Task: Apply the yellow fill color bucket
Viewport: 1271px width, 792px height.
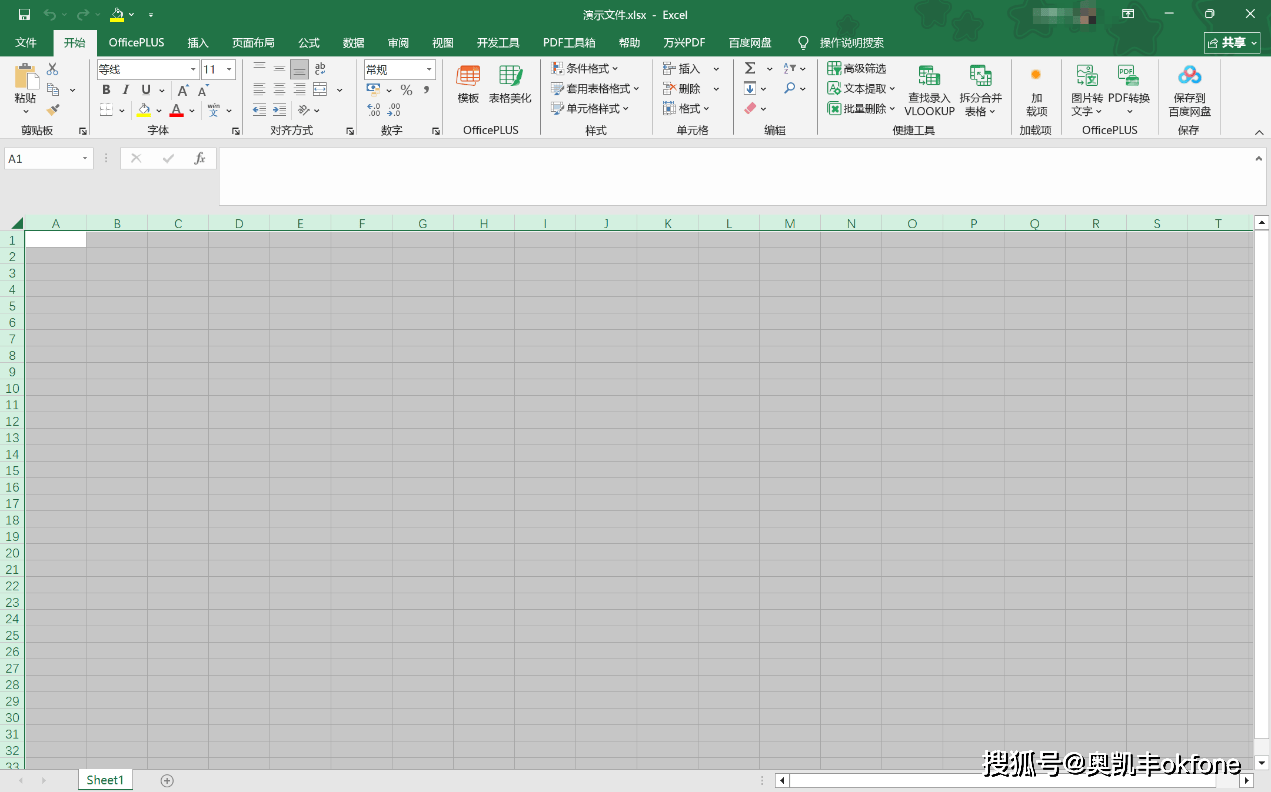Action: 144,110
